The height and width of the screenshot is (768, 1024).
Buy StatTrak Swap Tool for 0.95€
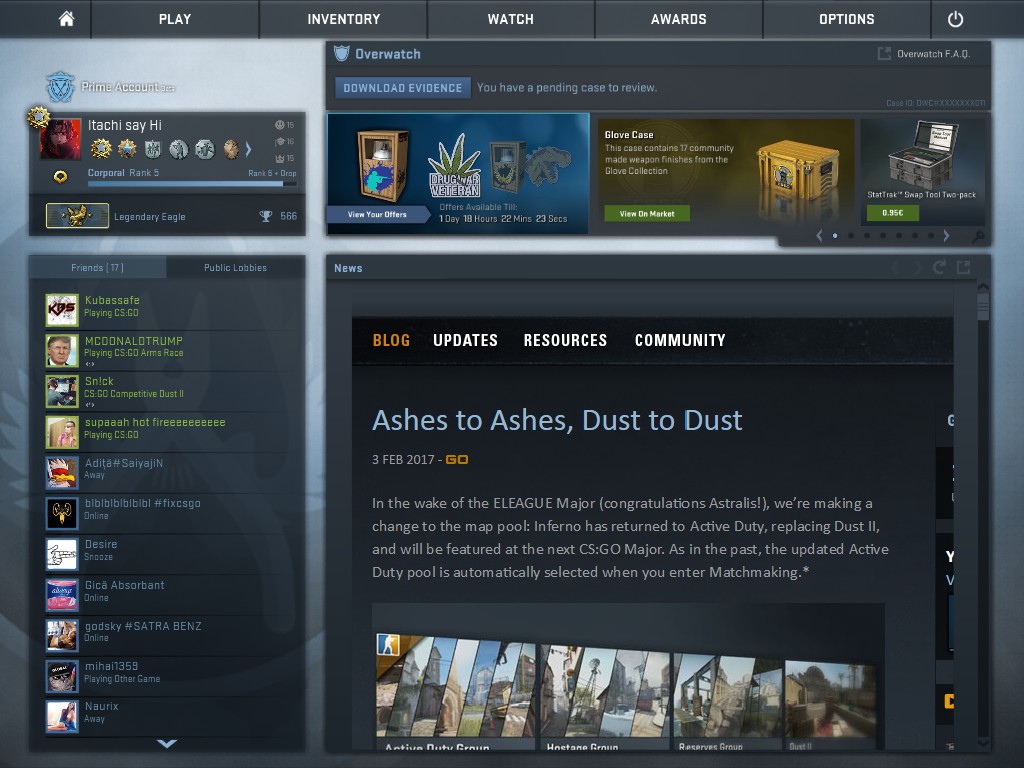[892, 212]
